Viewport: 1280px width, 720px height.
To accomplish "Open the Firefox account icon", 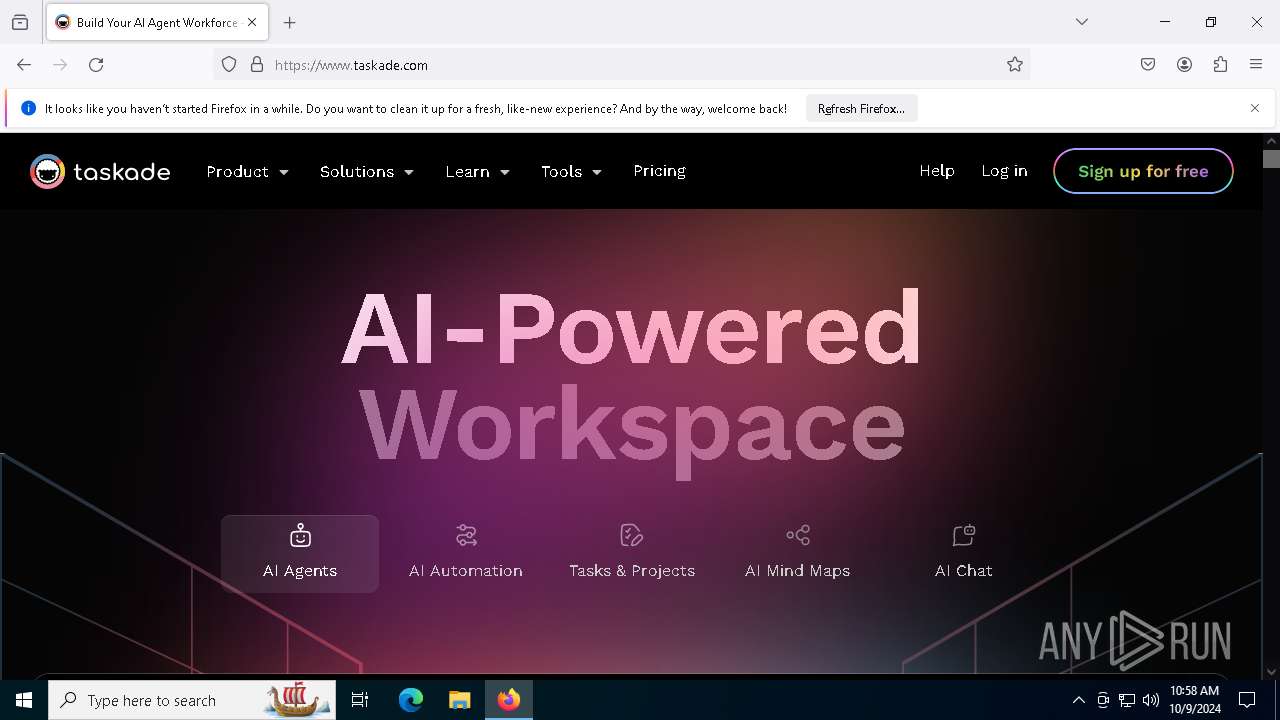I will click(x=1184, y=65).
